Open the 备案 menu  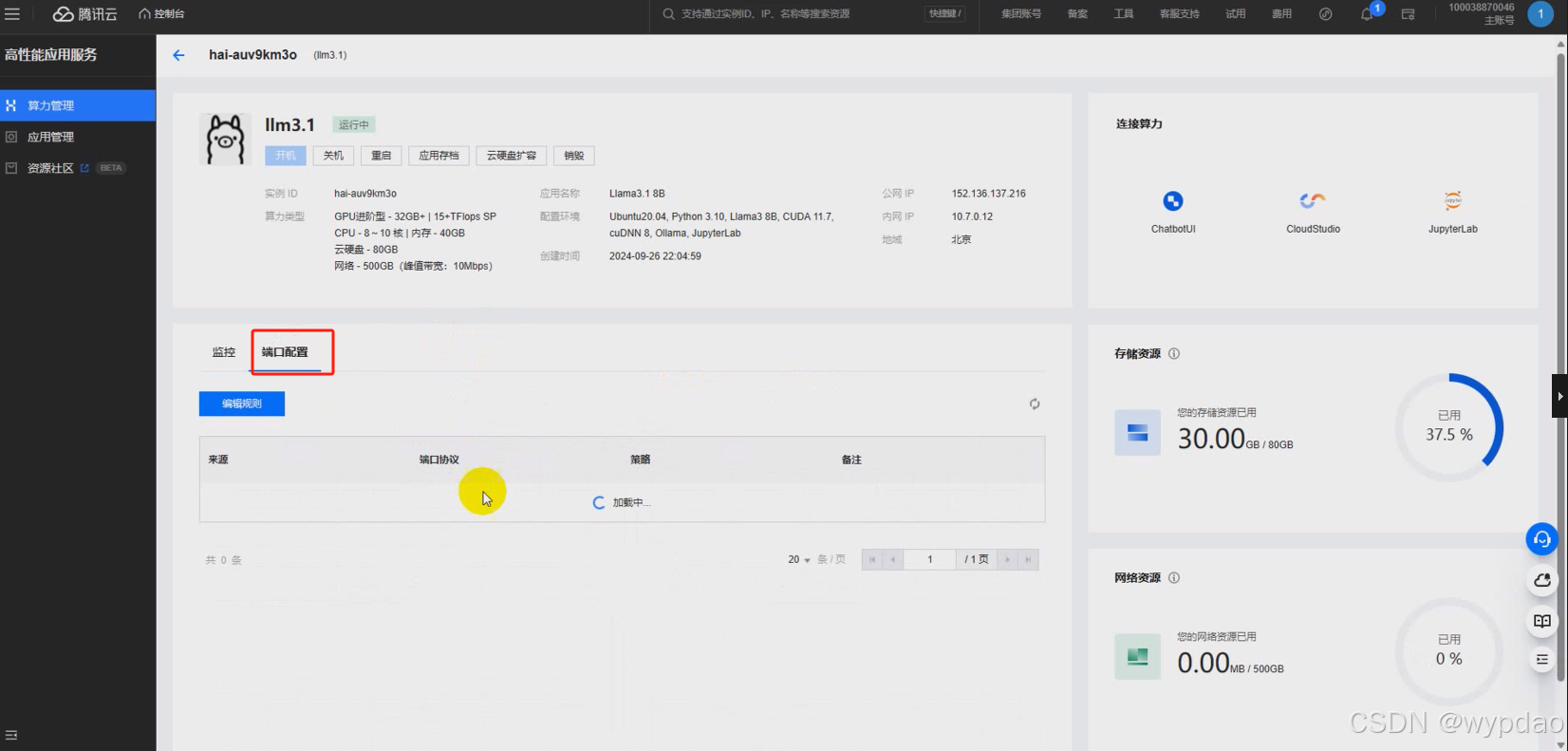coord(1077,14)
